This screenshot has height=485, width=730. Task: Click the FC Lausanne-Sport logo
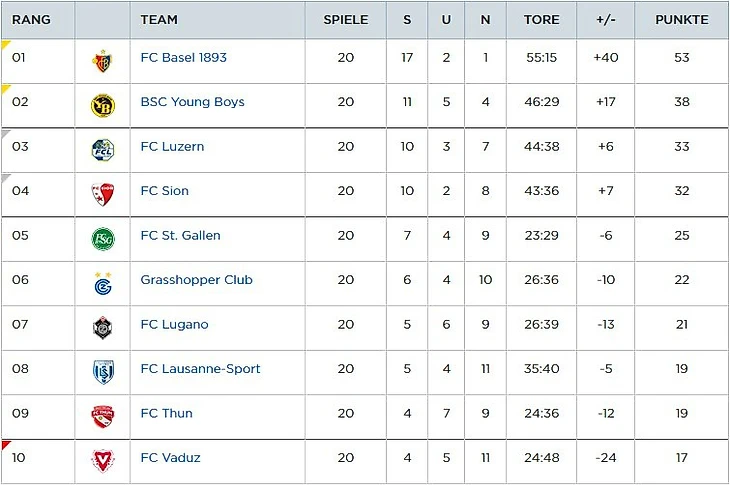pyautogui.click(x=102, y=371)
